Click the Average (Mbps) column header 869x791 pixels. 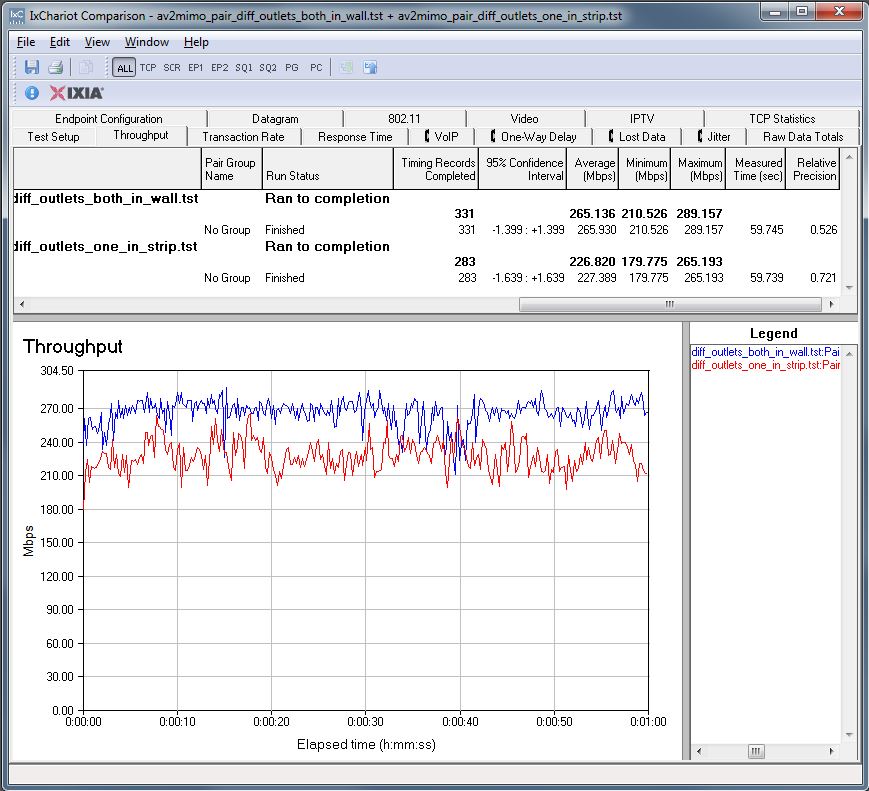point(594,169)
